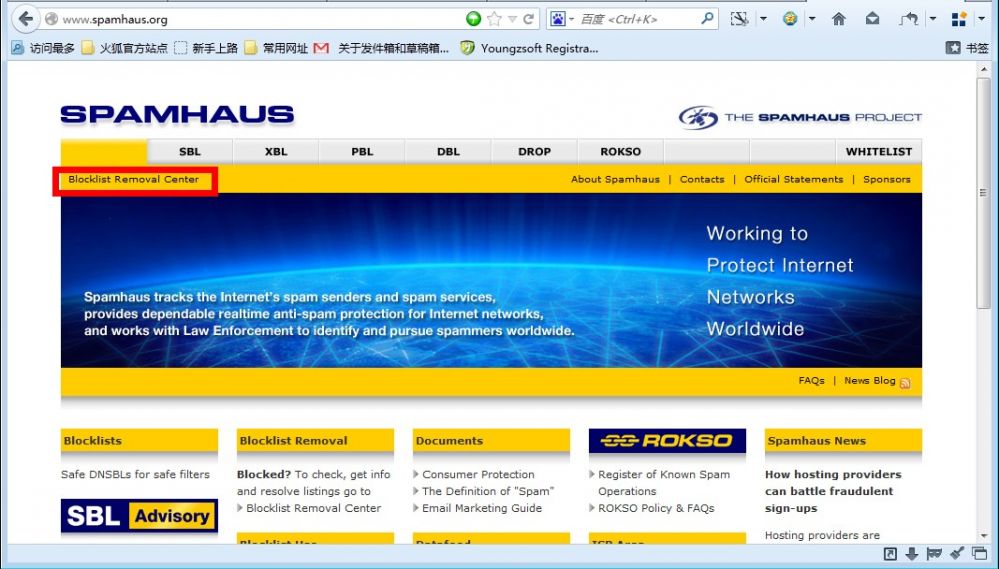Go back with the browser back arrow
Image resolution: width=999 pixels, height=569 pixels.
click(x=25, y=18)
